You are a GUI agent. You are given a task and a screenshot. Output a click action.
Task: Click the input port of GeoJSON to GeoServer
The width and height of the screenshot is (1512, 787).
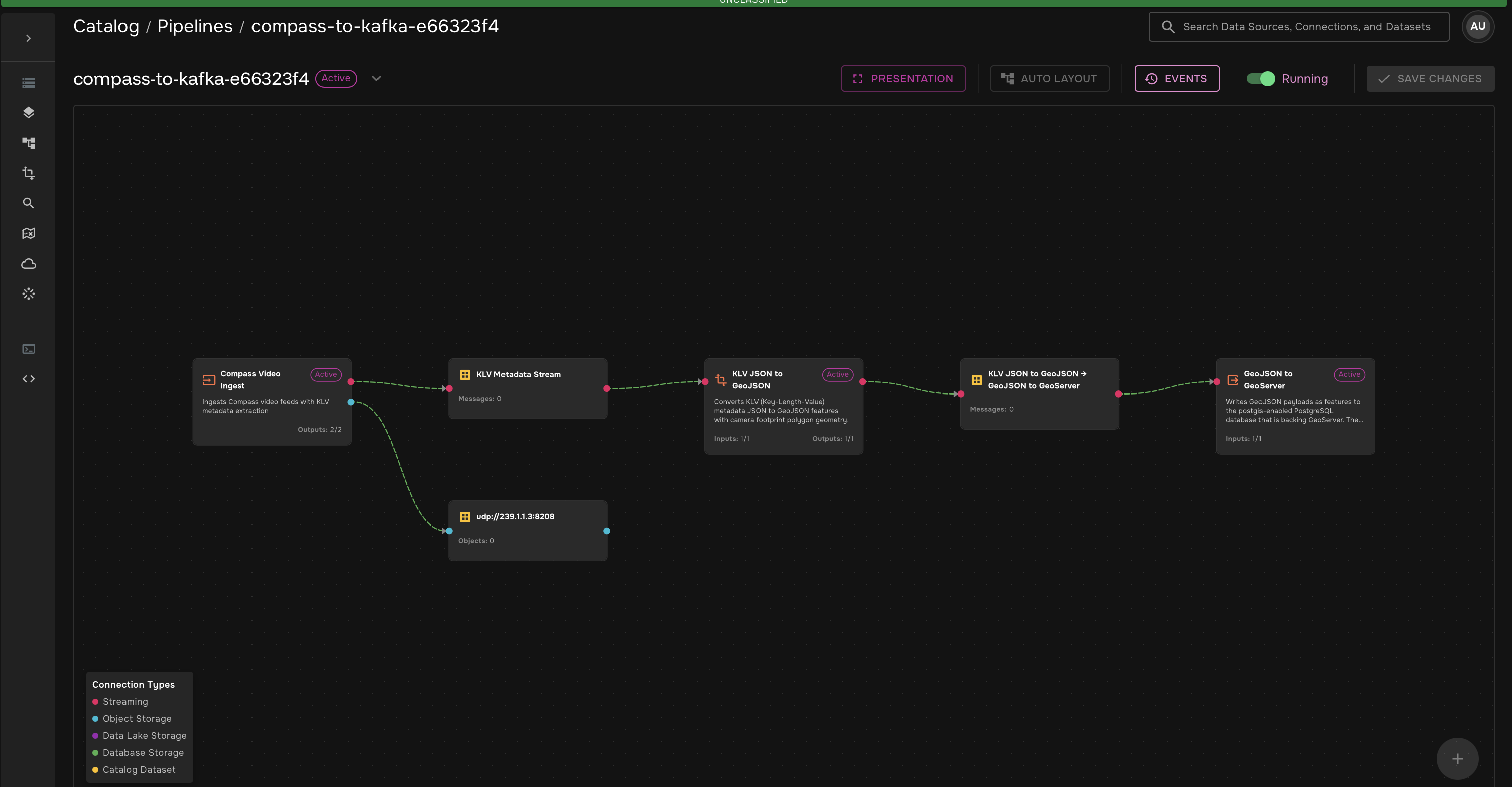(x=1217, y=382)
